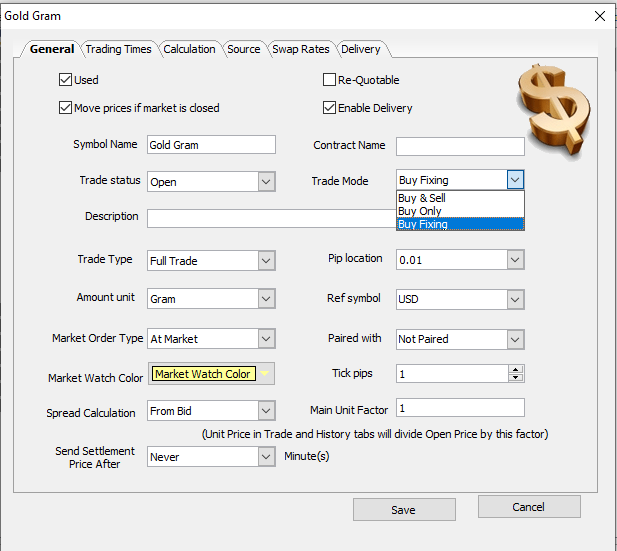Toggle the Used checkbox
Viewport: 617px width, 551px height.
click(x=67, y=80)
